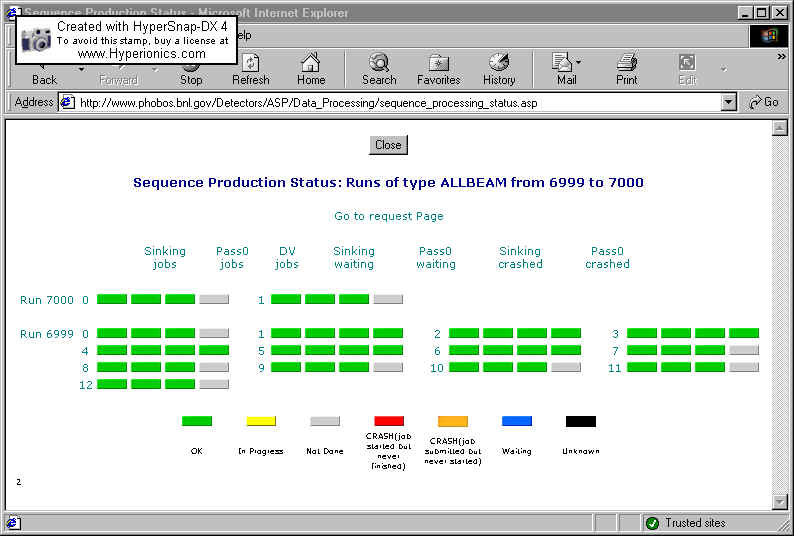
Task: Click the first green bar of Run 6999 sequence 3
Action: point(642,333)
